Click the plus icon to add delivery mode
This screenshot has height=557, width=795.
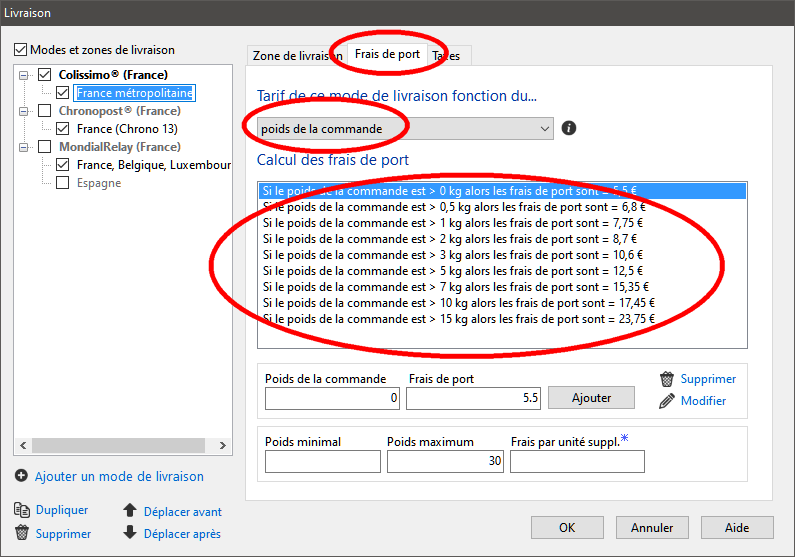coord(21,476)
